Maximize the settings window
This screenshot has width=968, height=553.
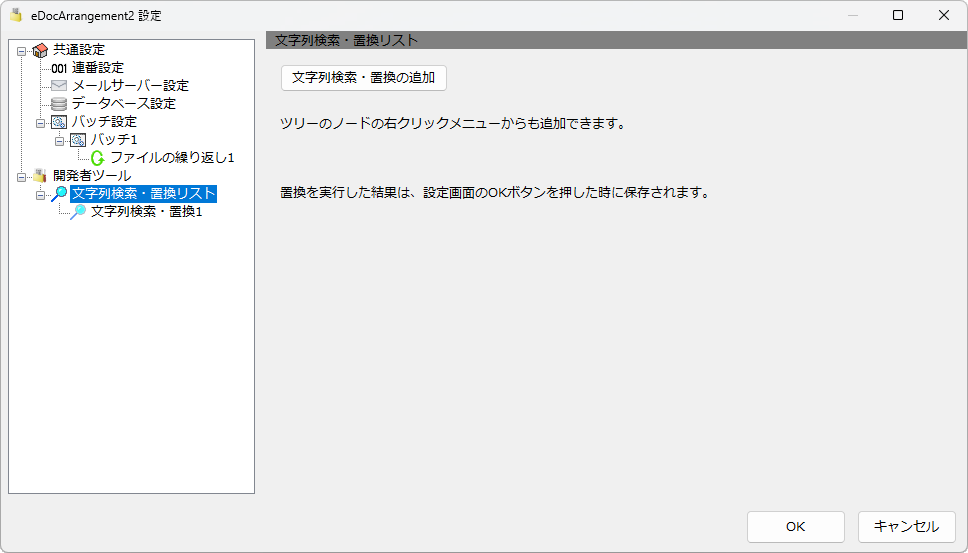(x=898, y=15)
